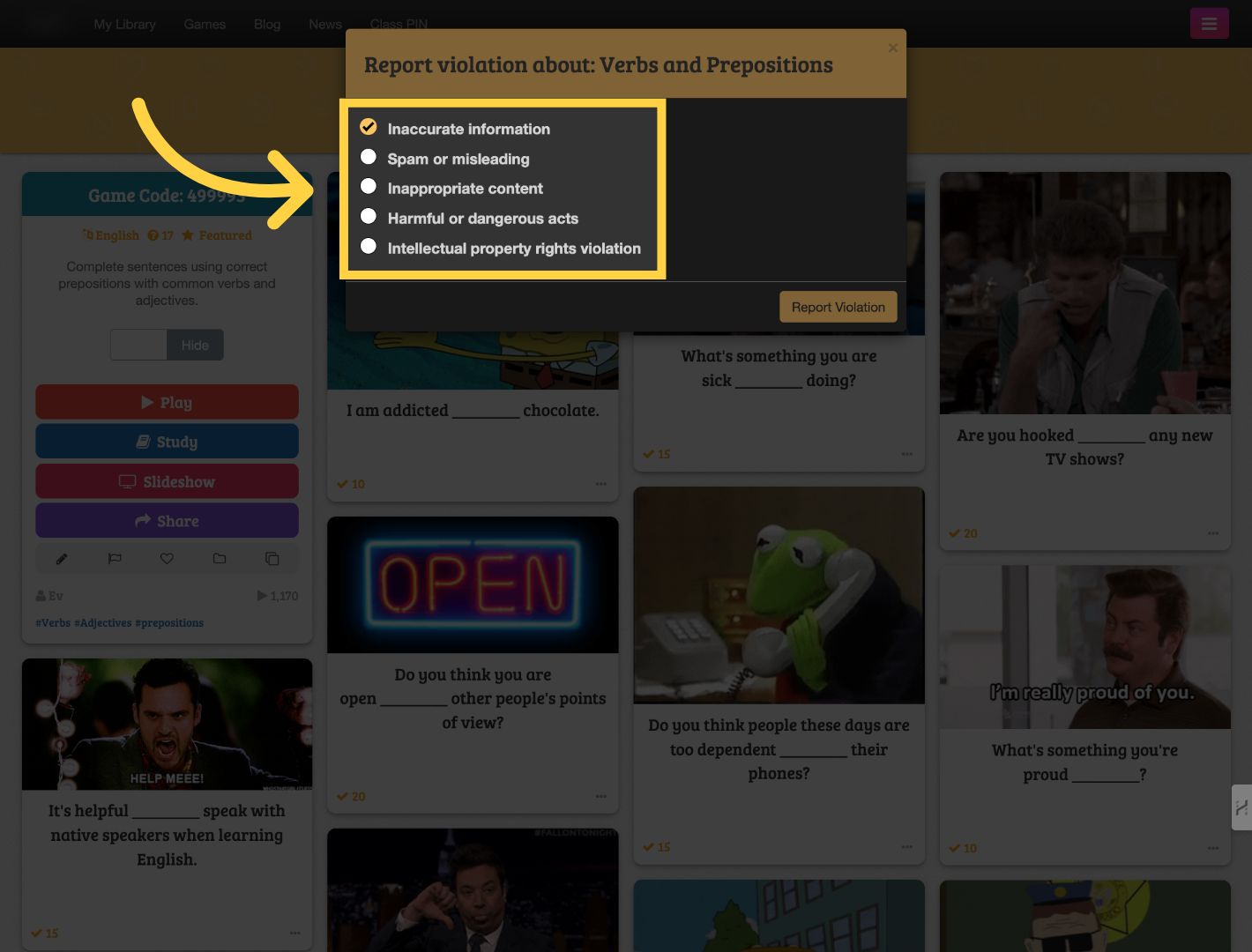The image size is (1252, 952).
Task: Click the 'Complete sentences using correct prepositions' description
Action: pyautogui.click(x=167, y=283)
